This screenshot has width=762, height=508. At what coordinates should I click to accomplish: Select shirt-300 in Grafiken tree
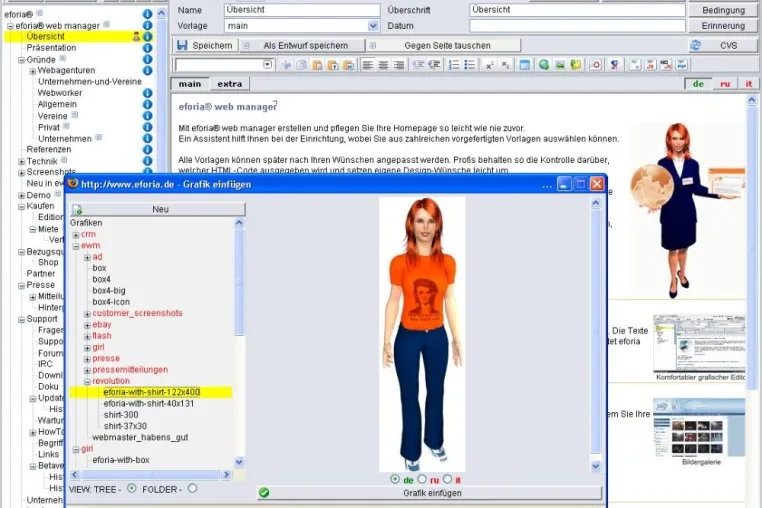[121, 415]
